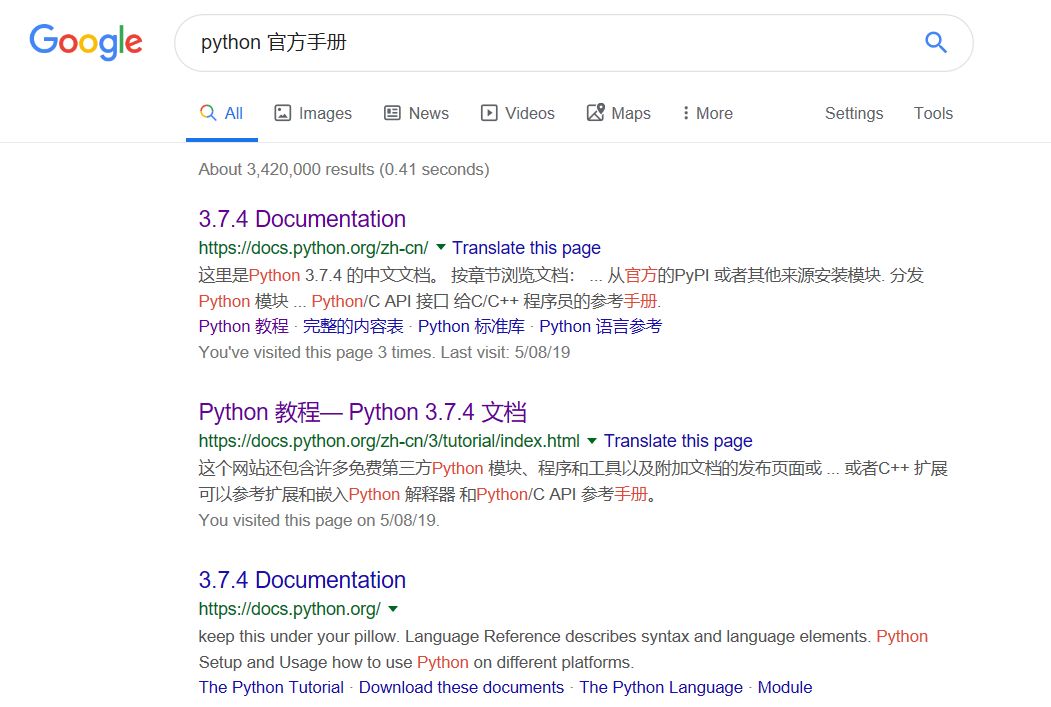Click the https://docs.python.org/zh-cn/ URL text

(313, 248)
